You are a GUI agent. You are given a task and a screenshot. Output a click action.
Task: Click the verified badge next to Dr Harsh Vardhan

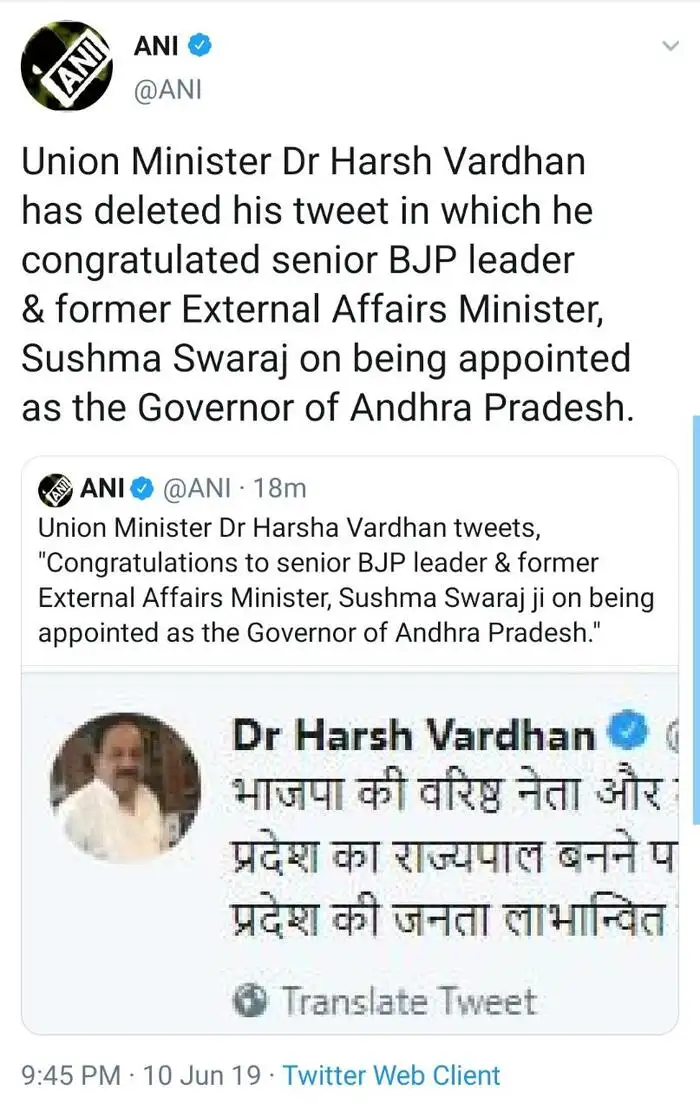tap(627, 733)
